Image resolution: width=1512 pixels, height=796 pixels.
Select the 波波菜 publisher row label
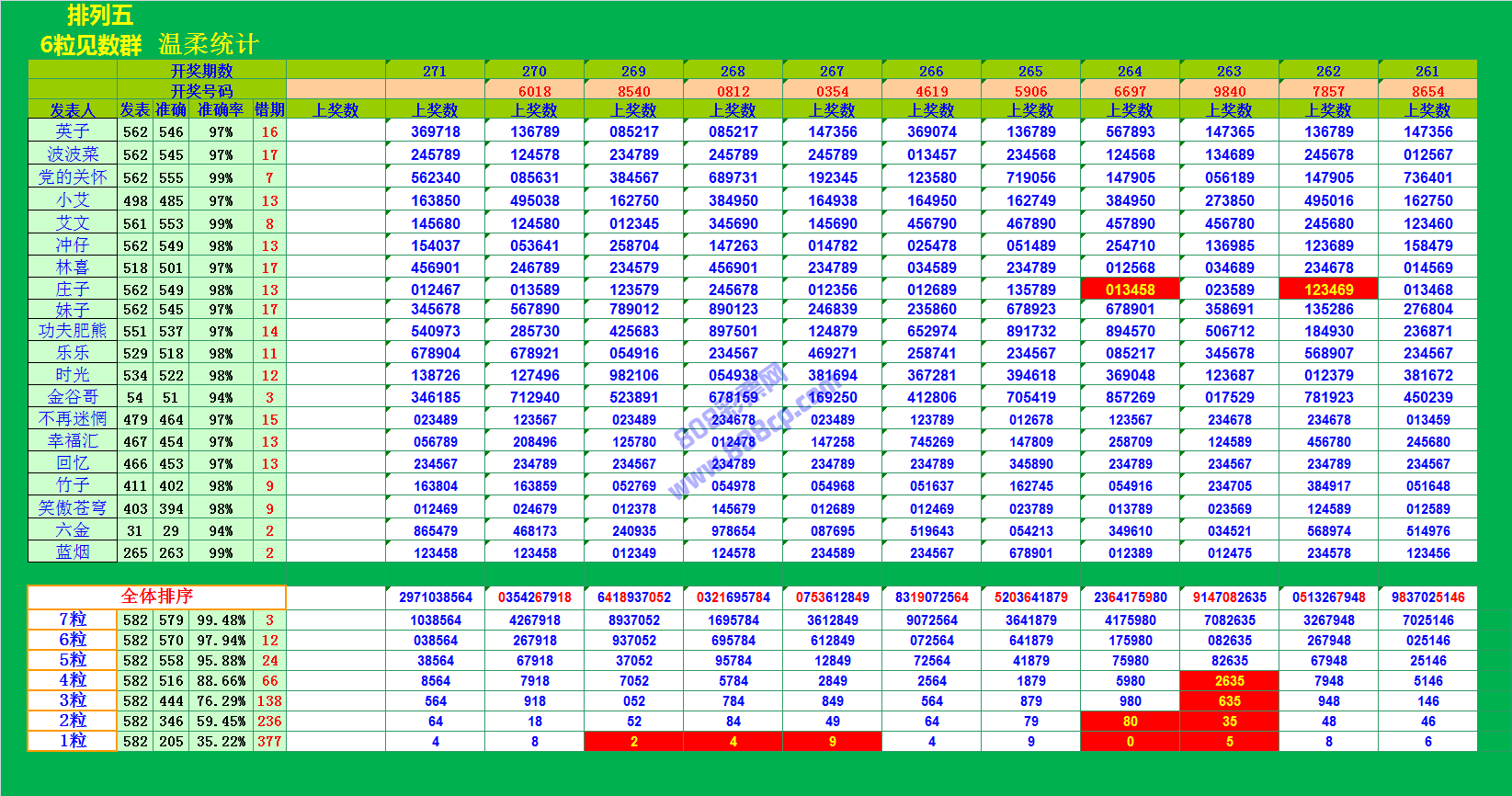72,154
